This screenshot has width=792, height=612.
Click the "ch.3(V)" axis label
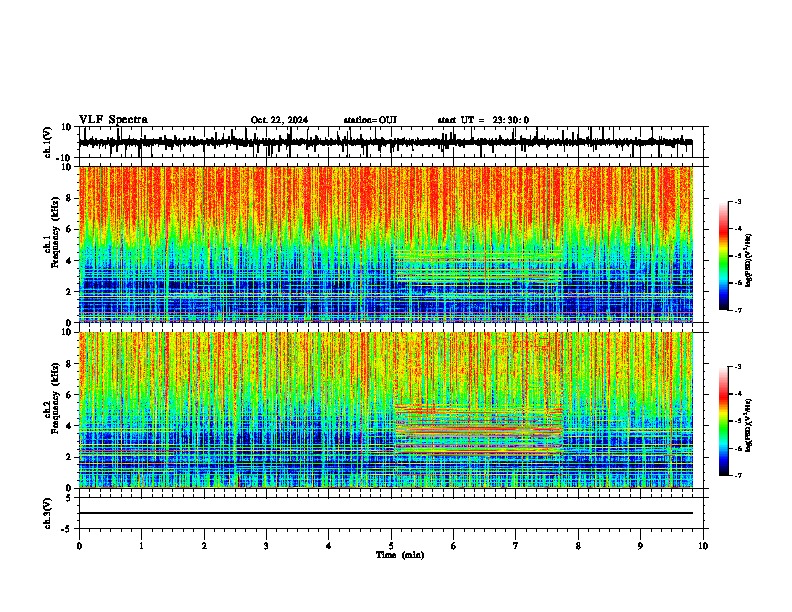coord(48,513)
